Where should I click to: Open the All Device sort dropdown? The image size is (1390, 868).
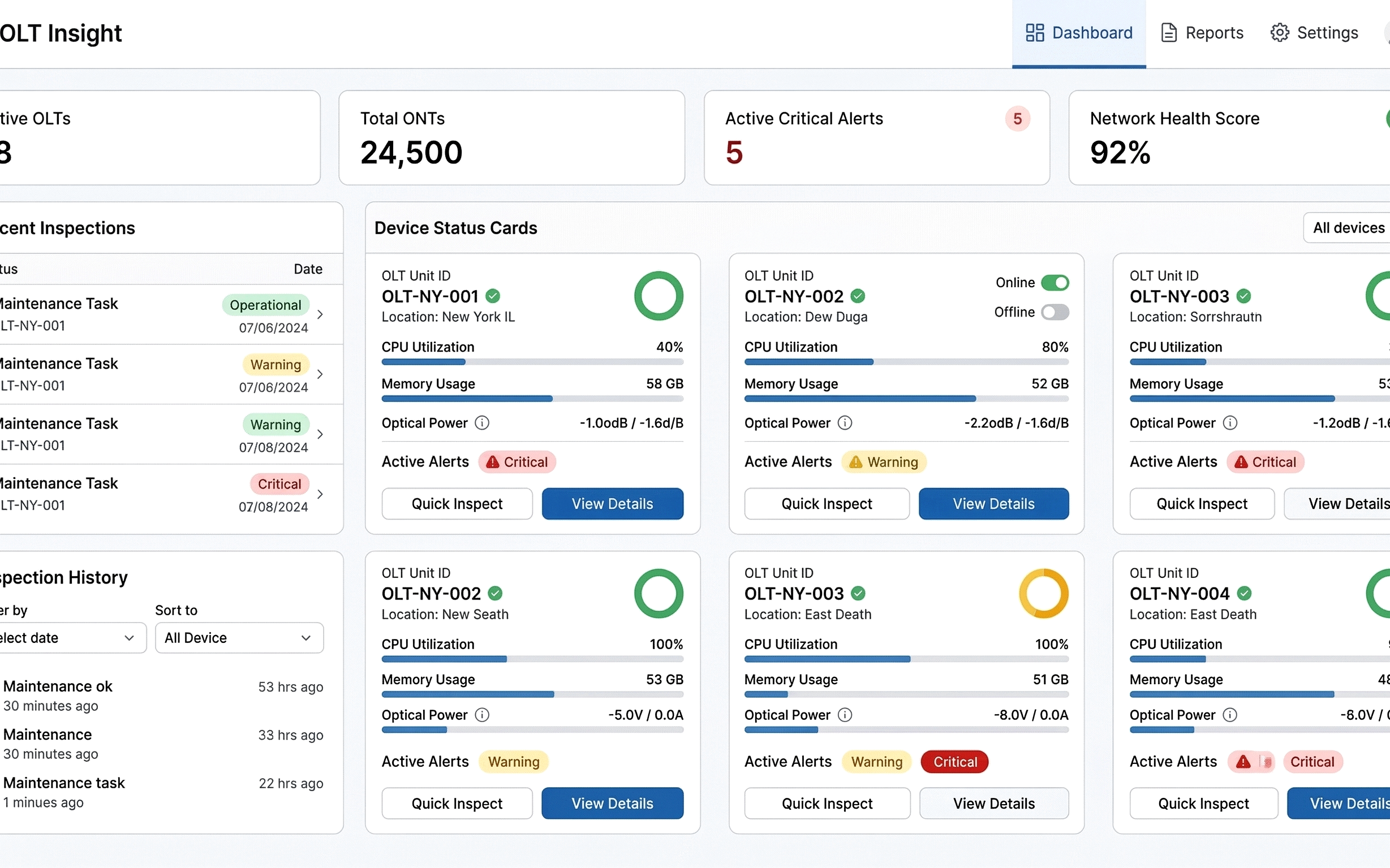click(x=239, y=638)
